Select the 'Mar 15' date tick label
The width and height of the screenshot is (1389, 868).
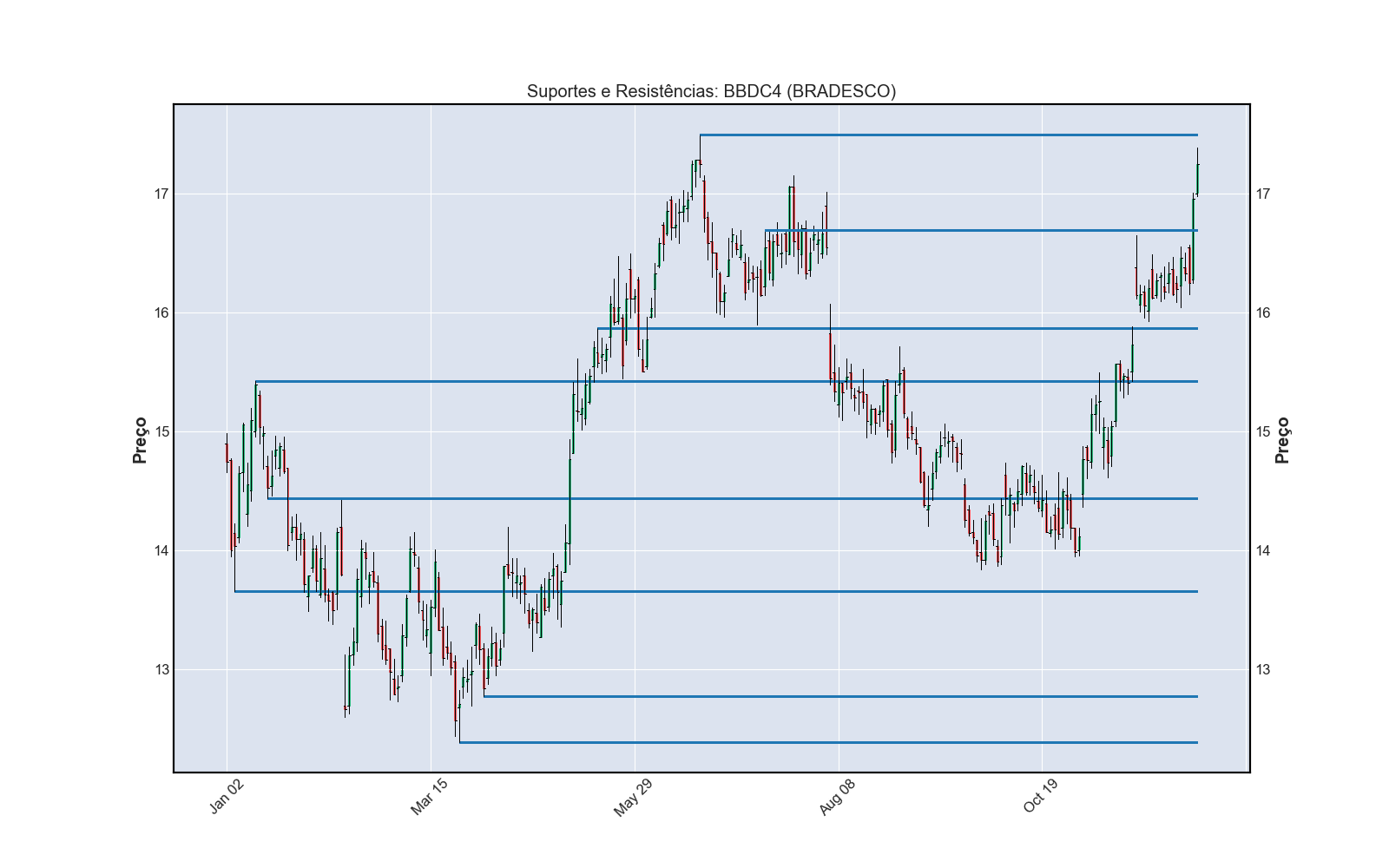(430, 797)
